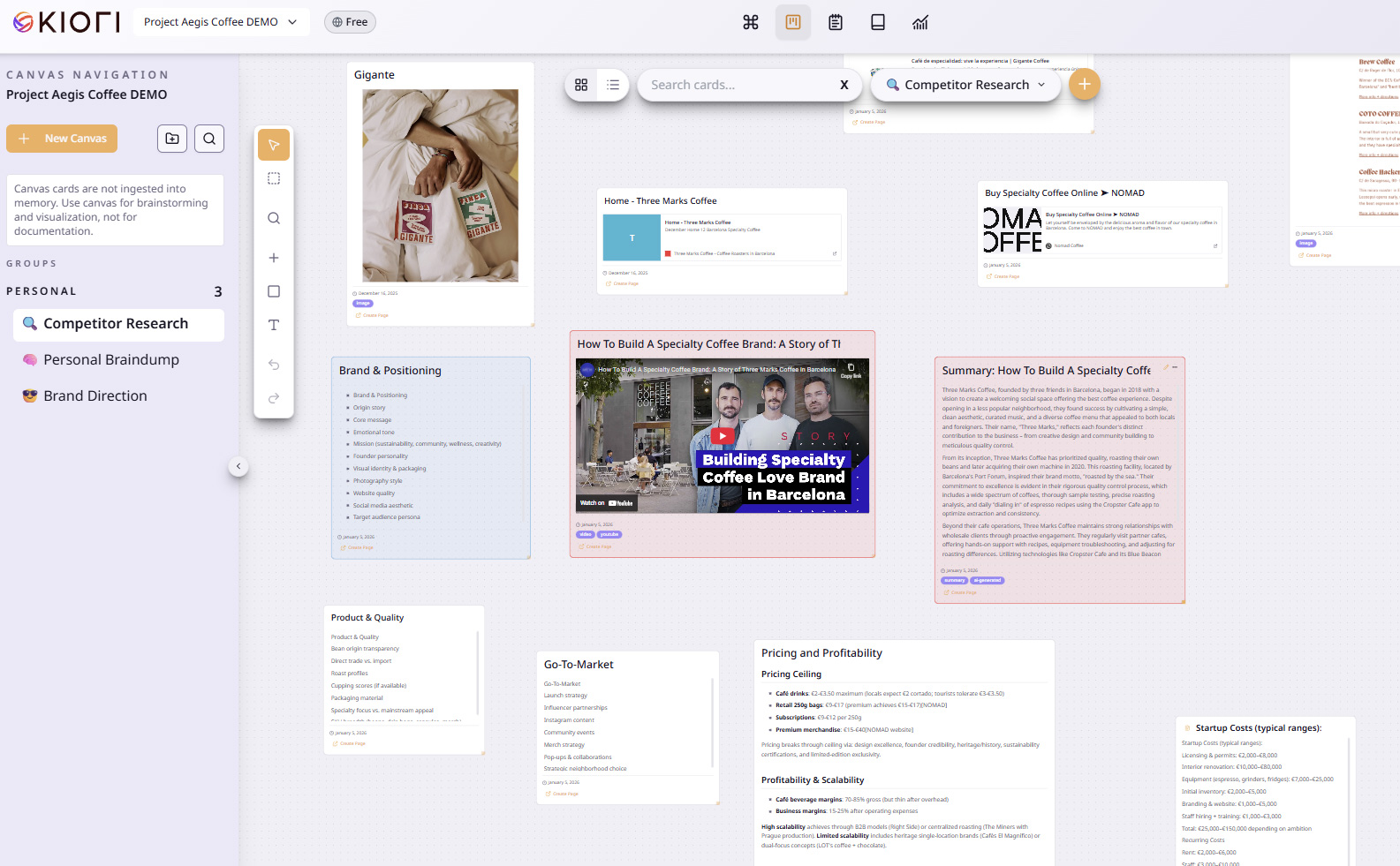Click Create Page on the YouTube video card
The height and width of the screenshot is (866, 1400).
point(594,547)
